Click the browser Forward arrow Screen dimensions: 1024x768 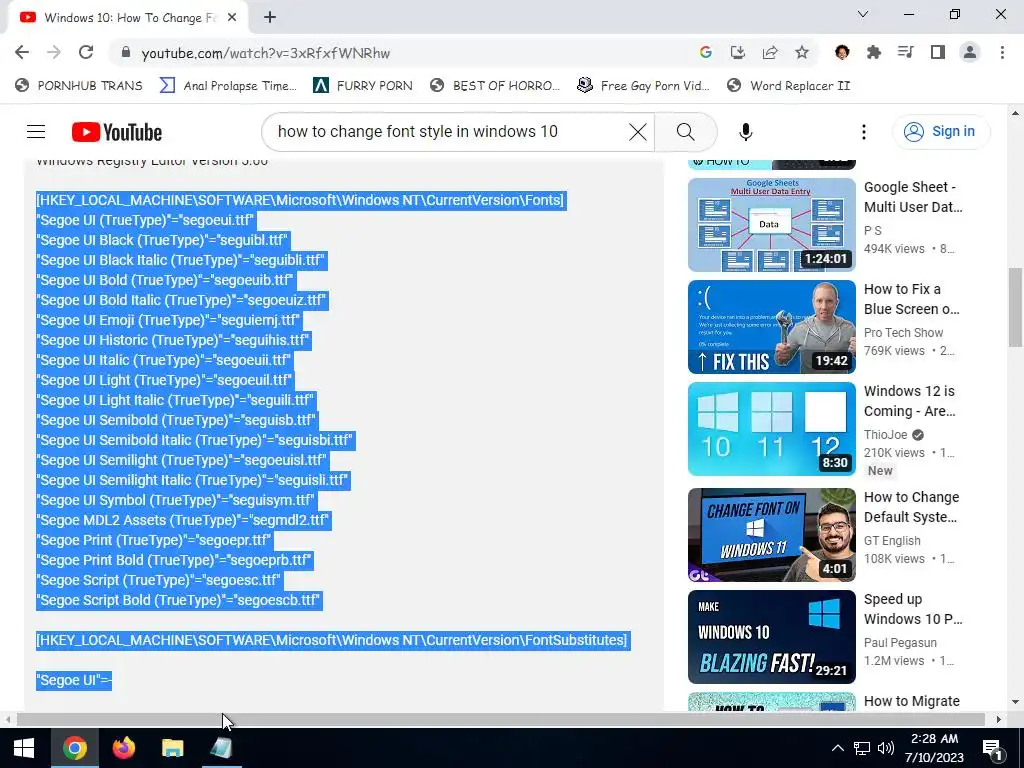[x=54, y=52]
